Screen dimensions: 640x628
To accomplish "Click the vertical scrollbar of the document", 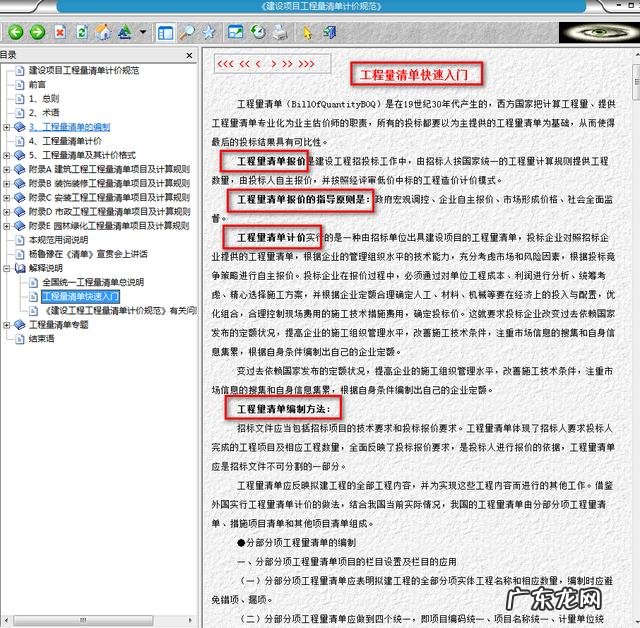I will click(x=633, y=300).
